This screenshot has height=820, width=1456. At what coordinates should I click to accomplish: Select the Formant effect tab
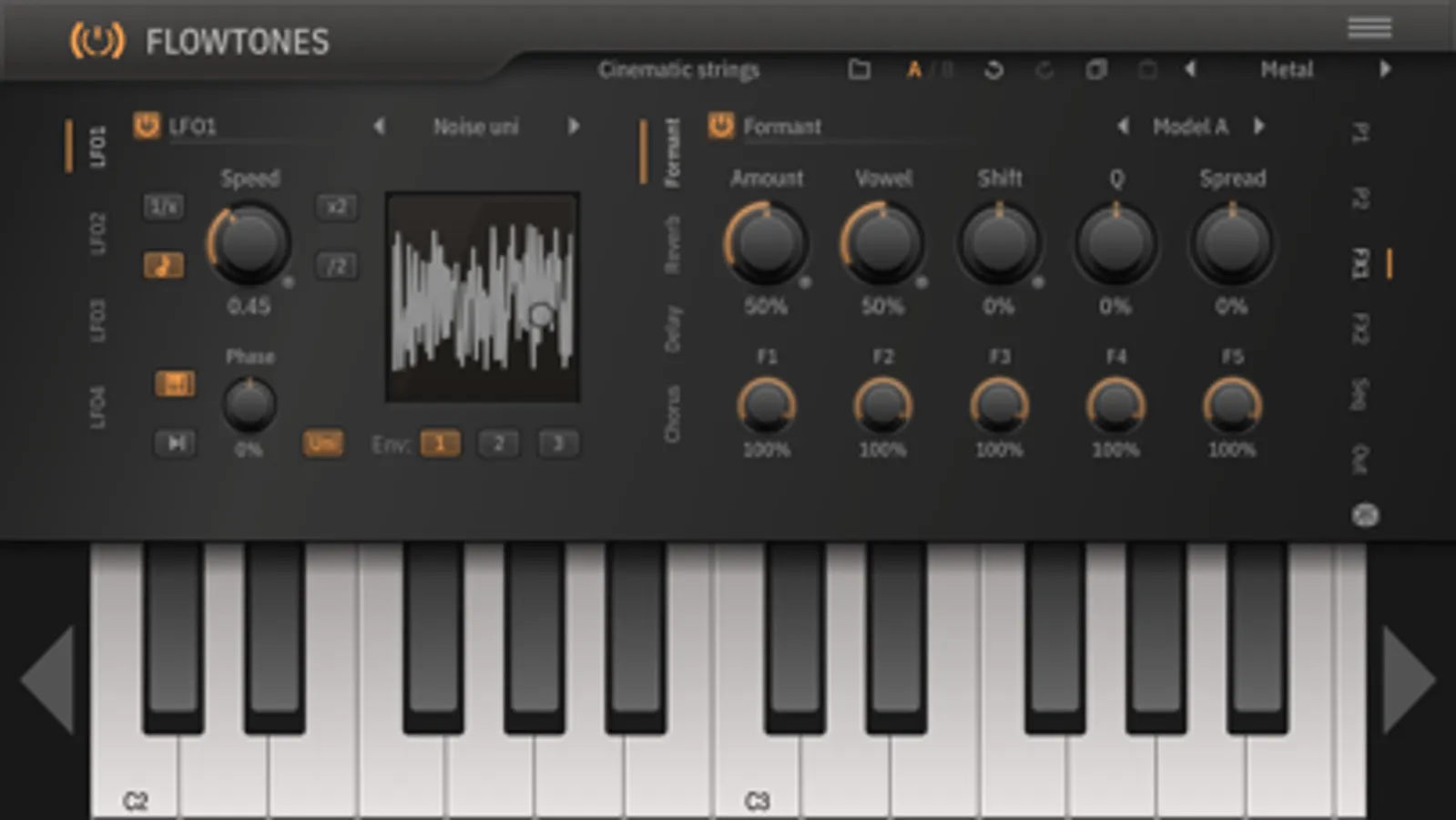(673, 152)
